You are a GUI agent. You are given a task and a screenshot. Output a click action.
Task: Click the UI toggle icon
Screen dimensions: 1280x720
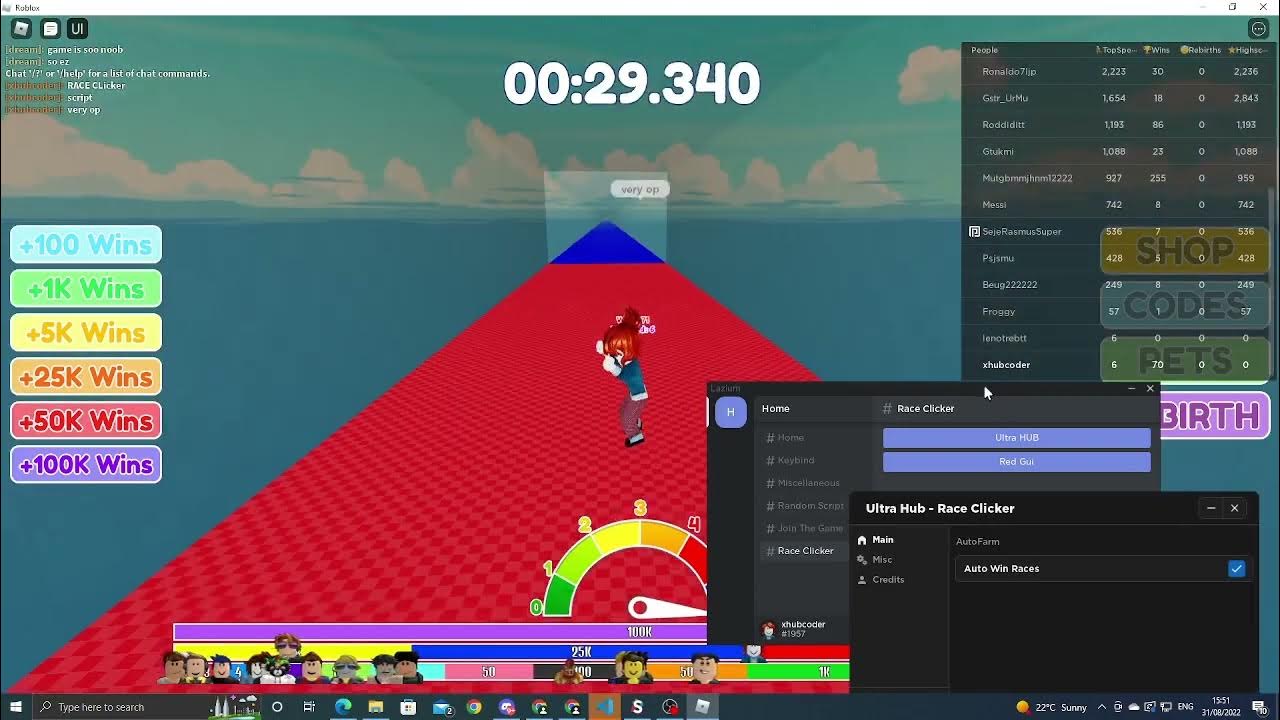[x=77, y=29]
